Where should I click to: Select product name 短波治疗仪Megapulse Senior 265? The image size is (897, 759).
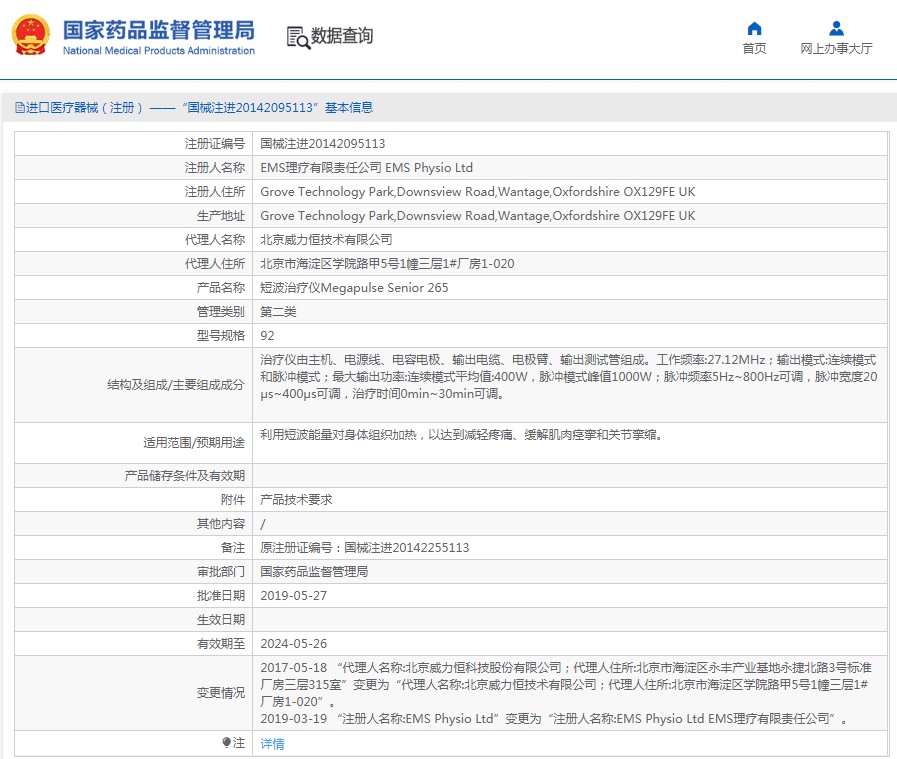pos(354,288)
